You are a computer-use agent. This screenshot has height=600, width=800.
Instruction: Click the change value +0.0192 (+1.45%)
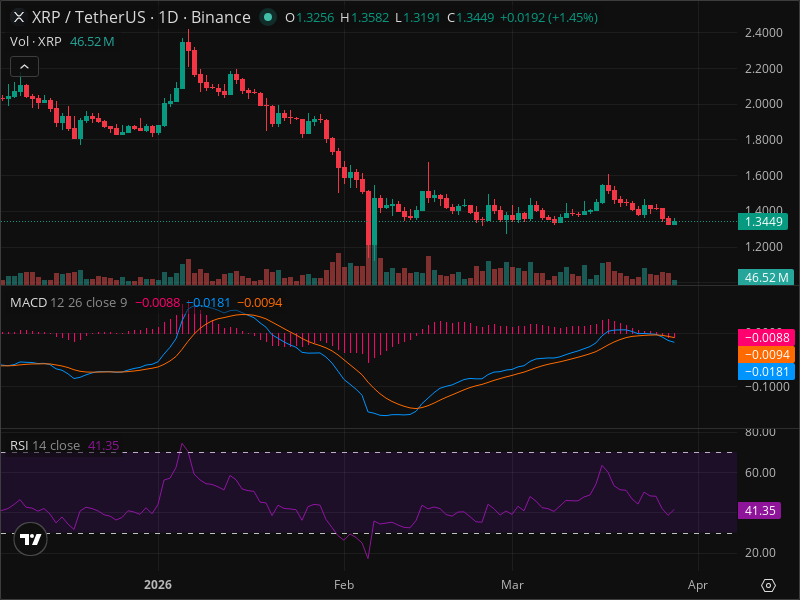click(x=548, y=17)
